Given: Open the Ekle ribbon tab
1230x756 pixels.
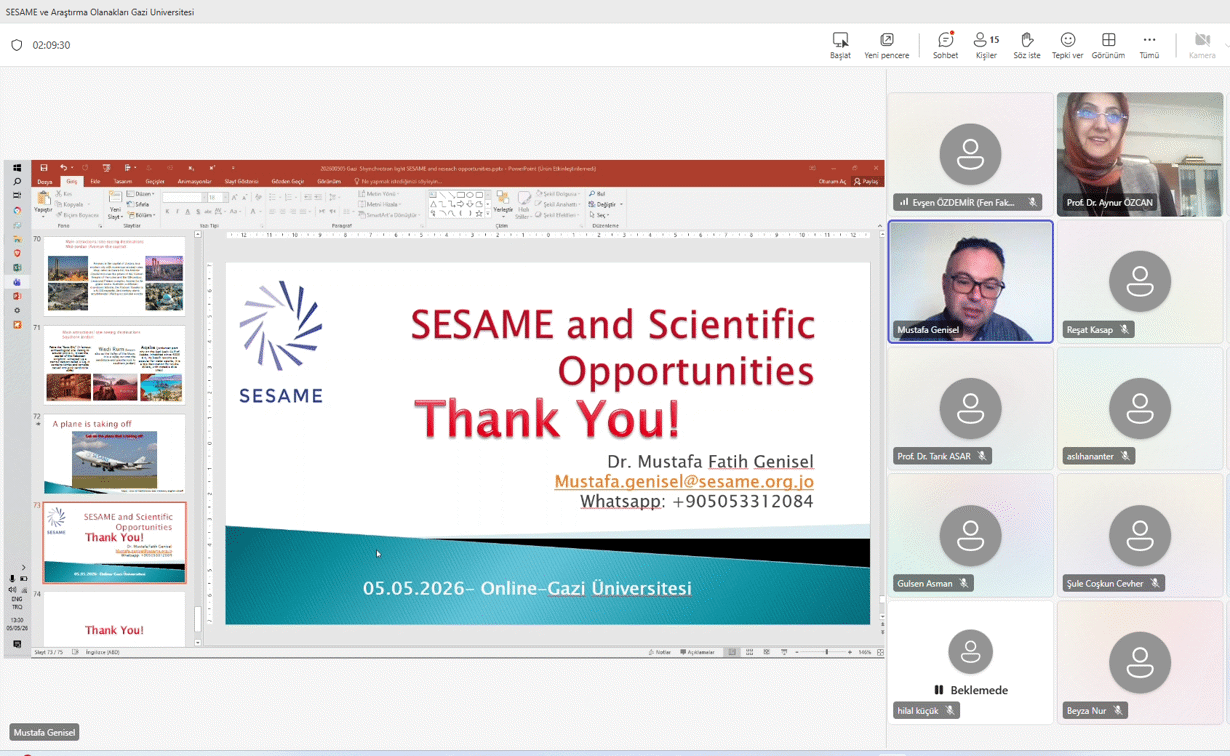Looking at the screenshot, I should tap(95, 182).
